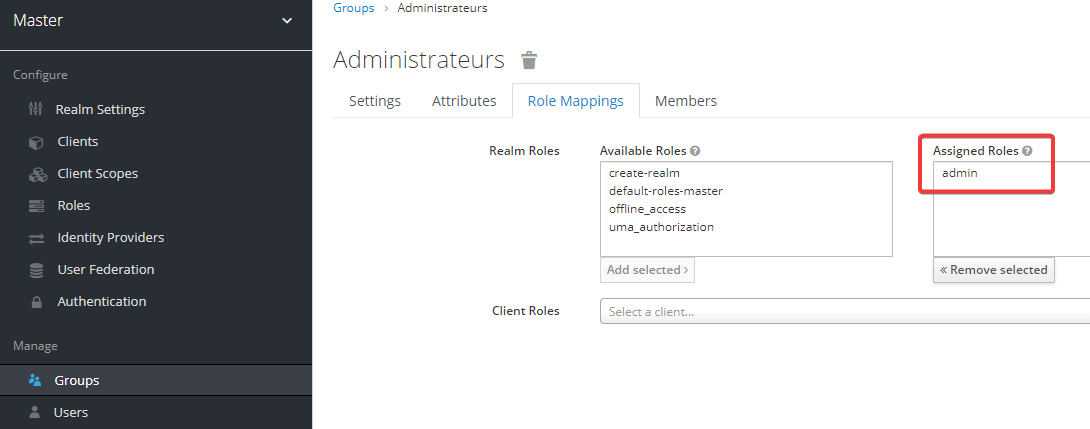Screen dimensions: 1090x429
Task: Click the Assigned Roles help icon
Action: (1027, 151)
